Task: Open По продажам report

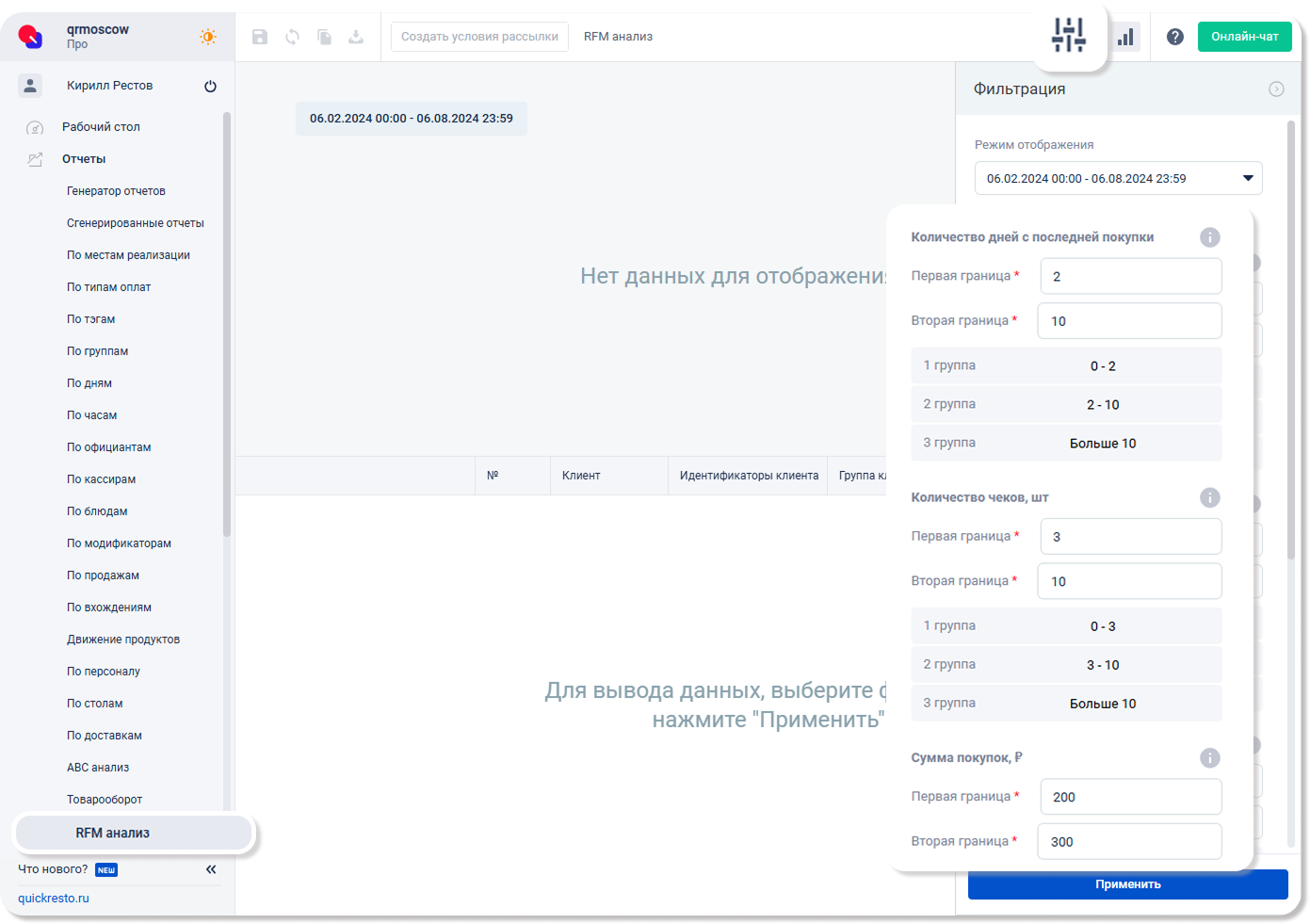Action: click(103, 575)
